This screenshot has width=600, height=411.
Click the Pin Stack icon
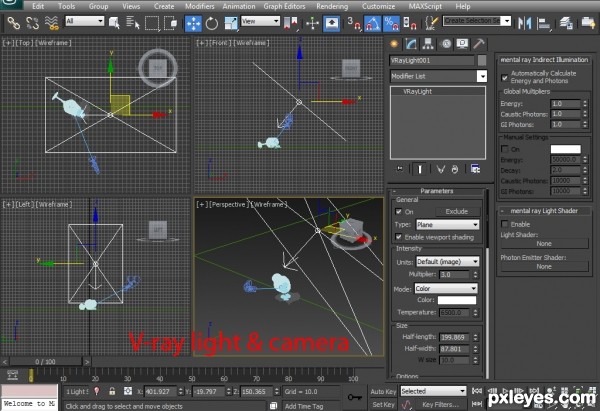(x=400, y=169)
